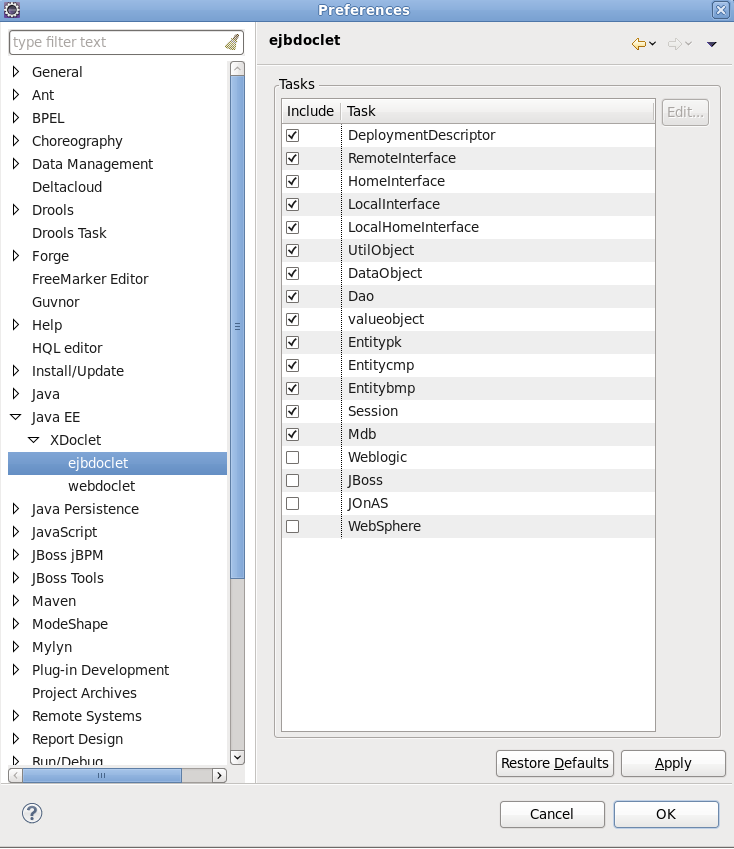Click the back navigation arrow icon
This screenshot has width=734, height=849.
point(638,44)
